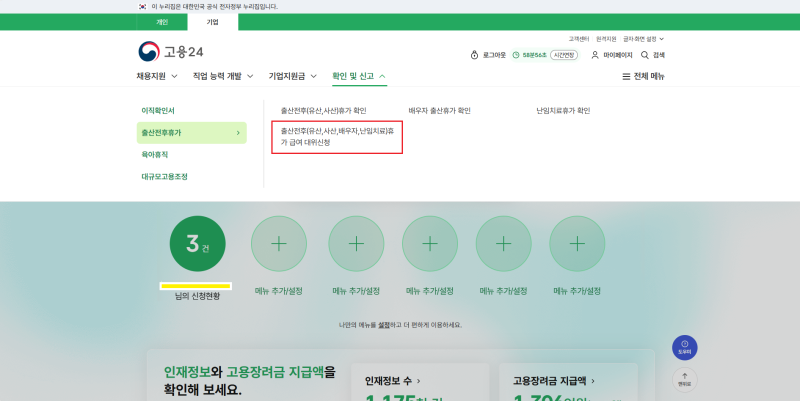Click the chevron on 출산전후휴가 row
This screenshot has height=401, width=800.
pos(238,133)
